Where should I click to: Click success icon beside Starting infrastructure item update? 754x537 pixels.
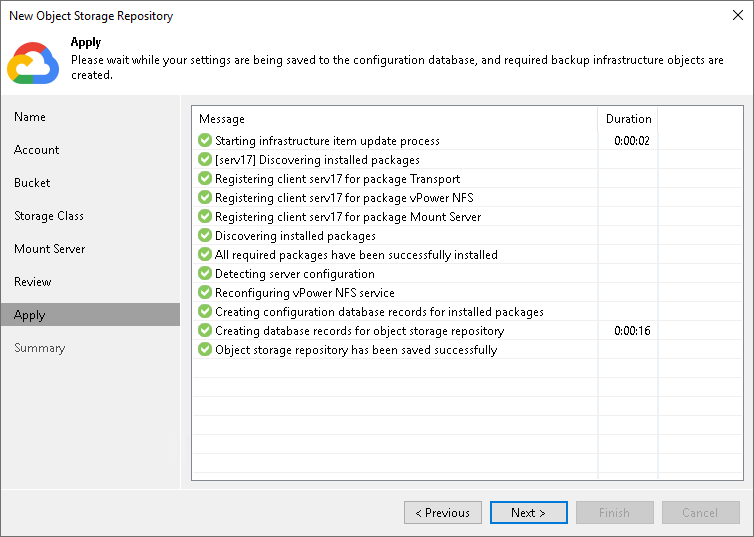[205, 140]
